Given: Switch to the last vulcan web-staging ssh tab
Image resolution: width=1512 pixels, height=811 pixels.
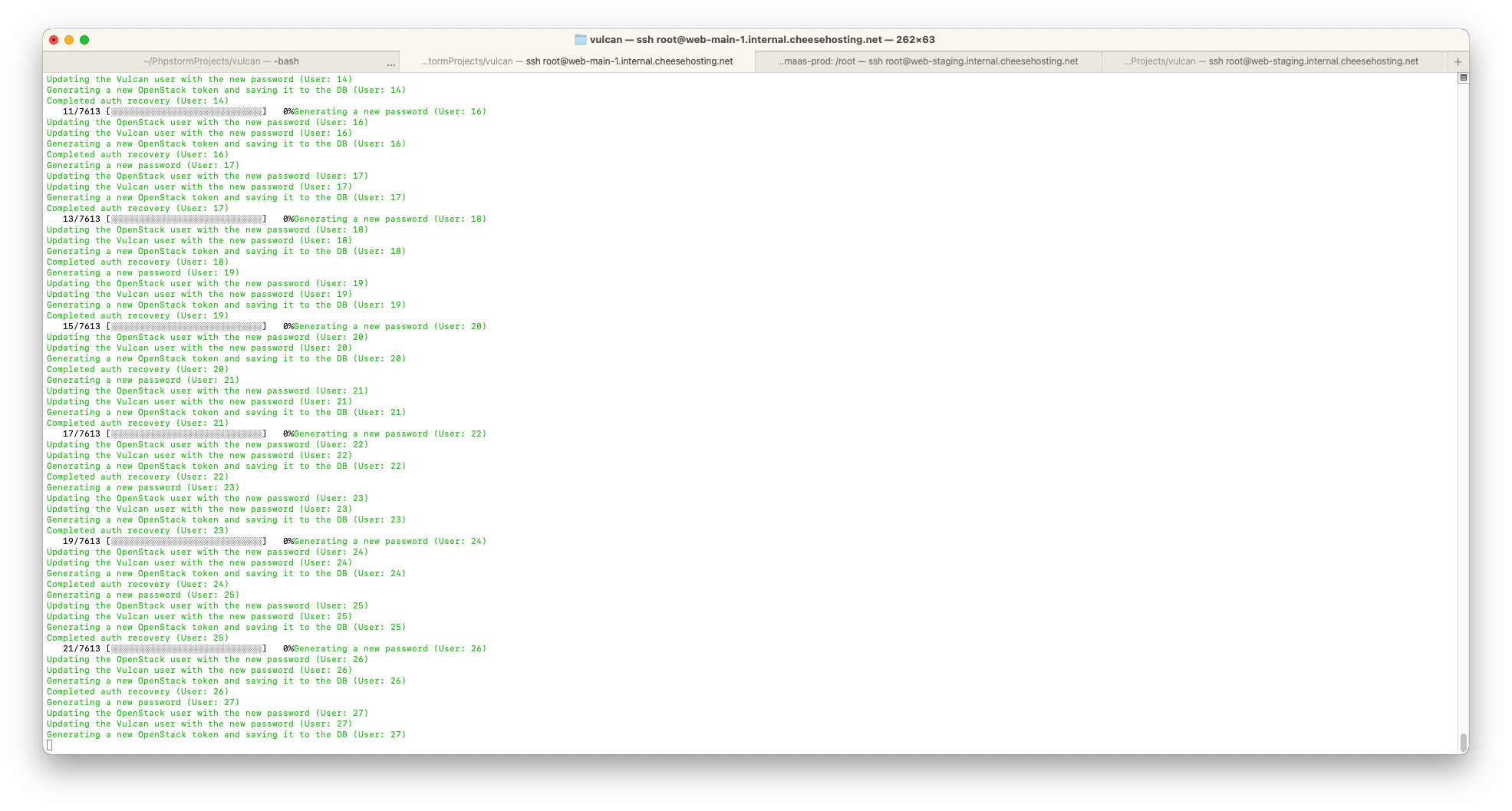Looking at the screenshot, I should 1271,61.
